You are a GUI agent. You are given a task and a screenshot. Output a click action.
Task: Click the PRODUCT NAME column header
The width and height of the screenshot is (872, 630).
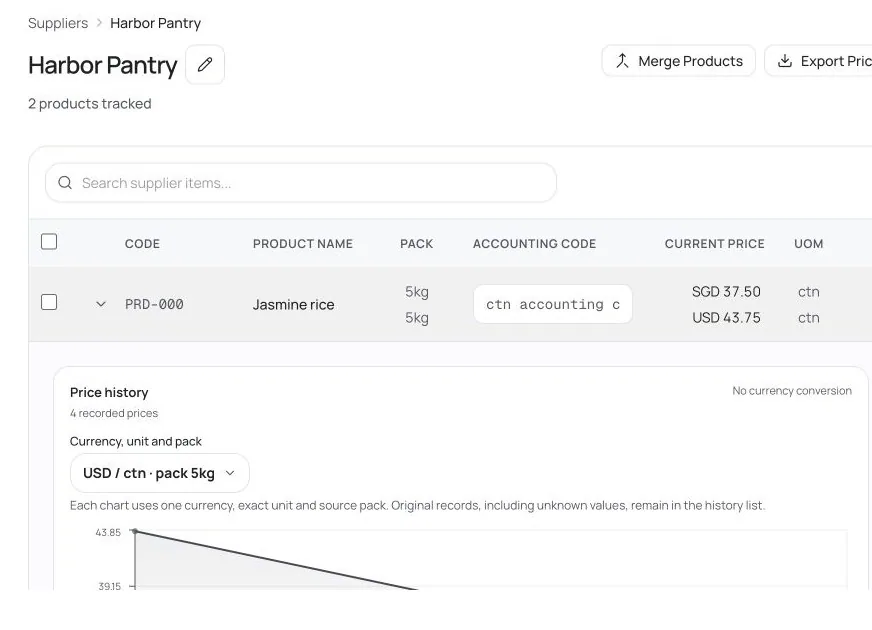(303, 244)
